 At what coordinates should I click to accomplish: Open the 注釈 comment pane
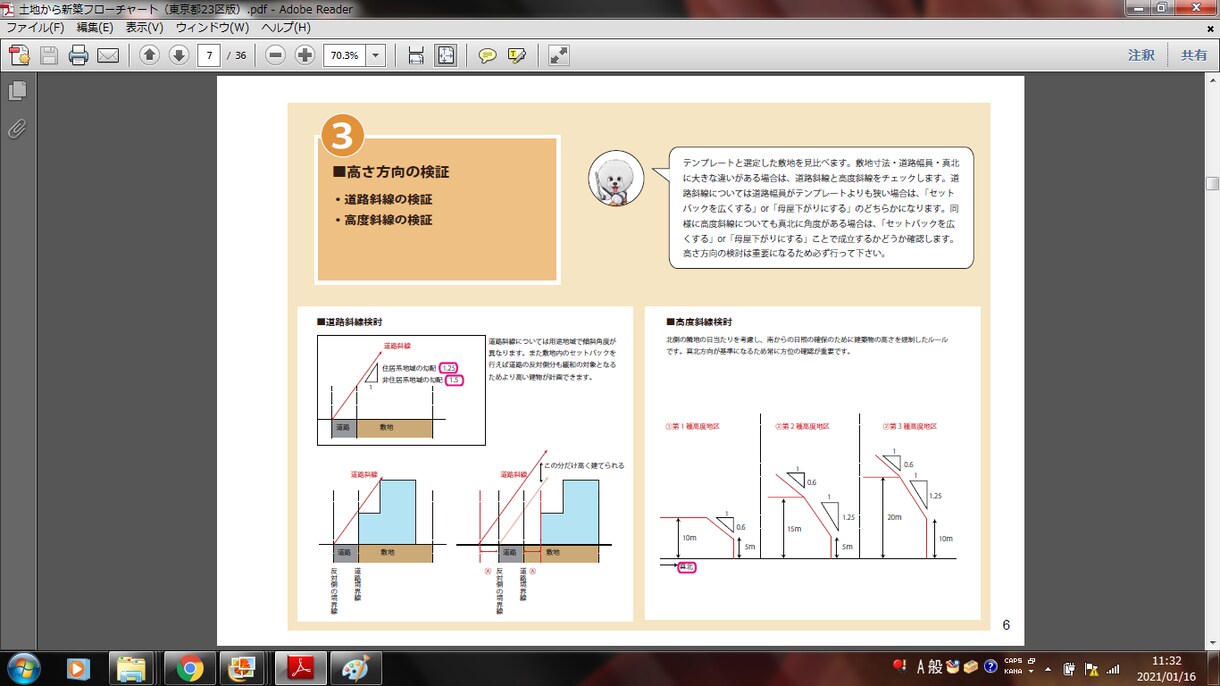(1141, 55)
